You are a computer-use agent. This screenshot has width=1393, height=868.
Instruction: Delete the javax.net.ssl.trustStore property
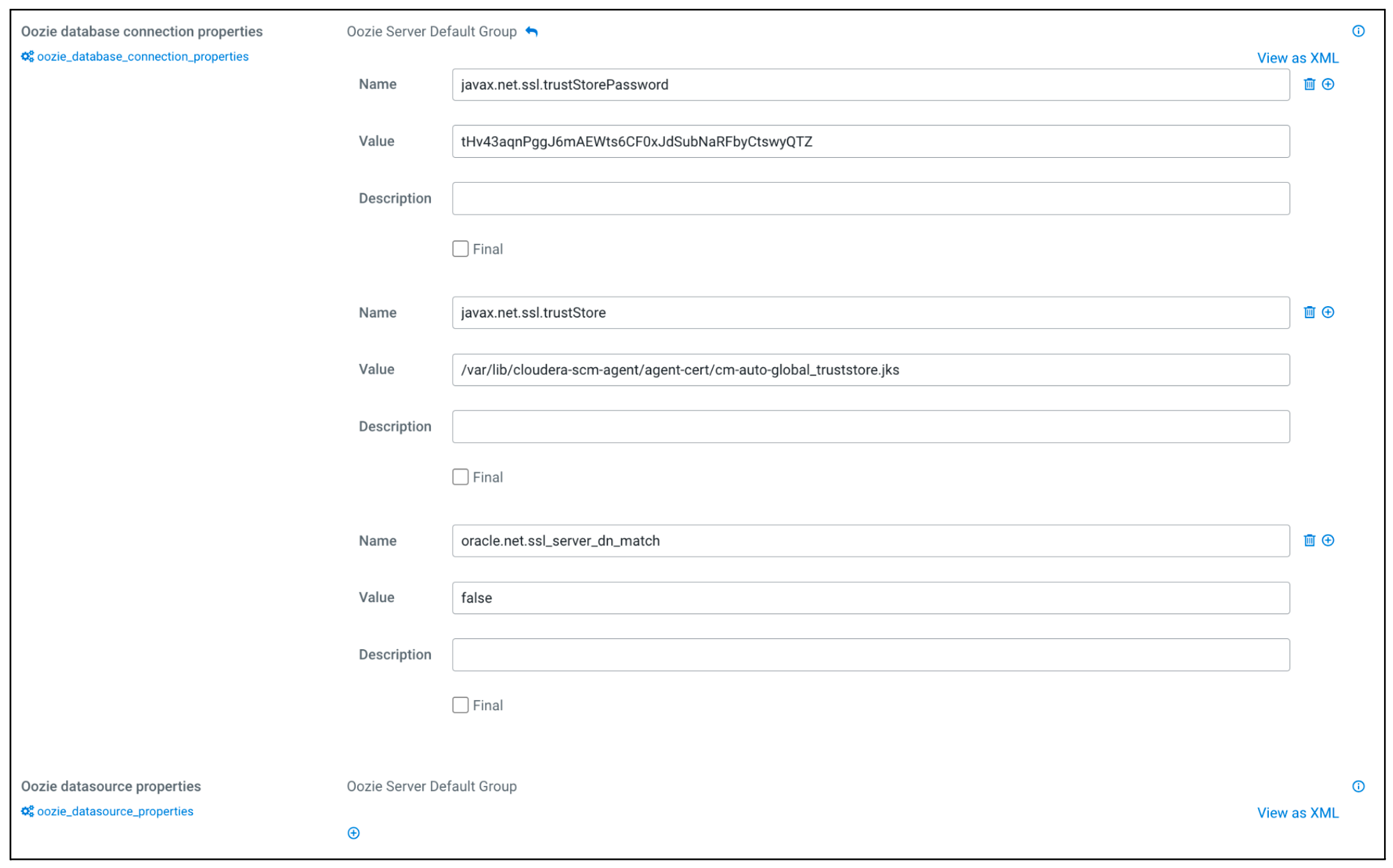coord(1309,312)
